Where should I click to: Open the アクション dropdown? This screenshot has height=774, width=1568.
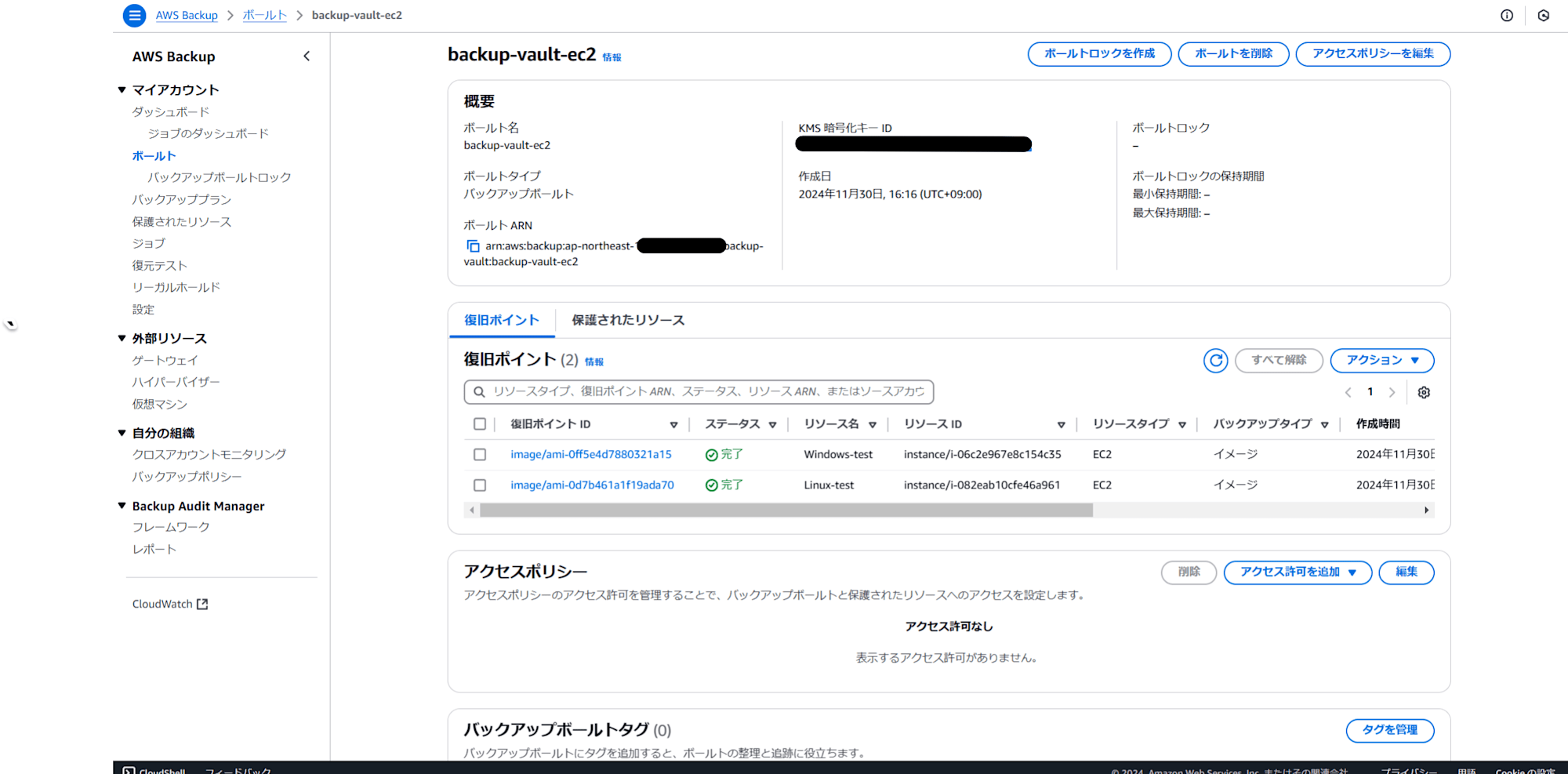(x=1382, y=360)
